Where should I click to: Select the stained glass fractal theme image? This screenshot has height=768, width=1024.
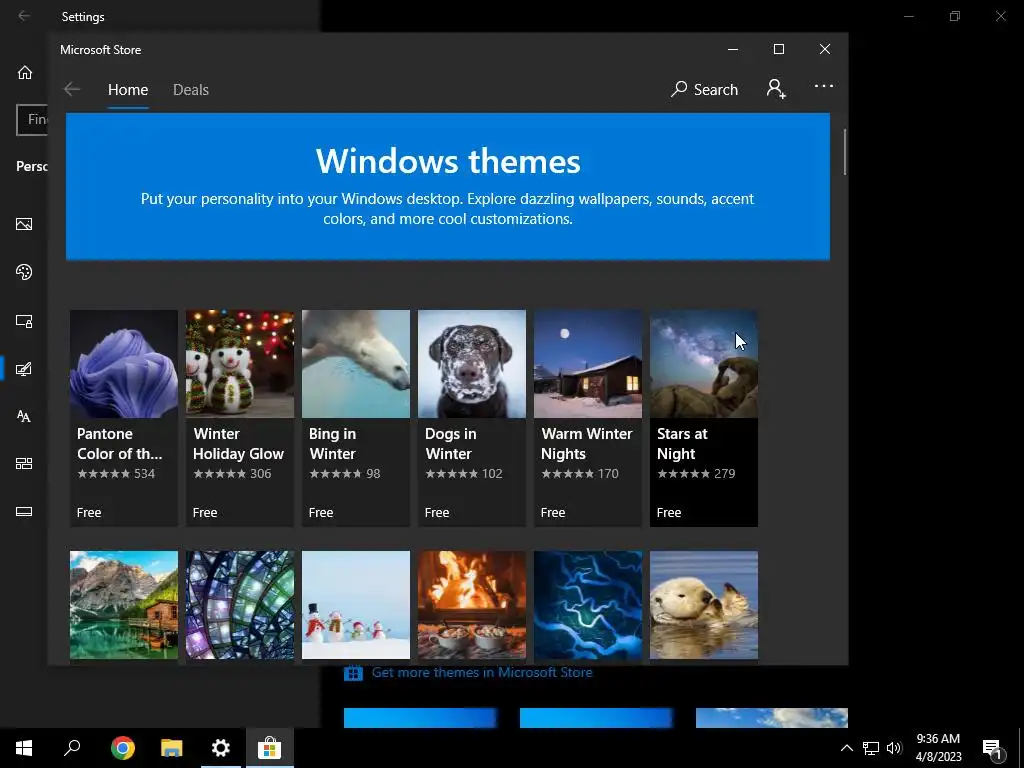[x=240, y=605]
